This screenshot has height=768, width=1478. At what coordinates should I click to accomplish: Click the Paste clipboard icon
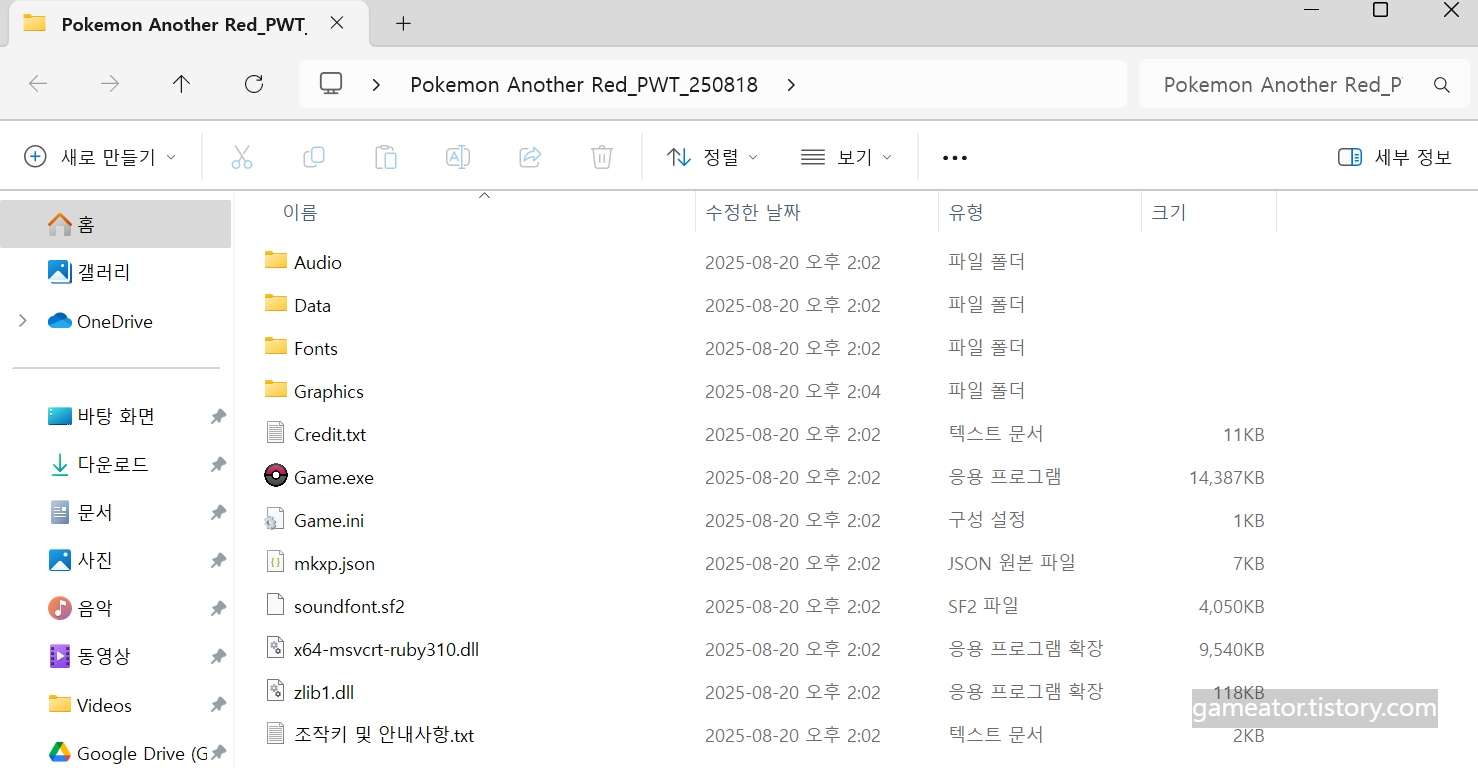point(386,157)
